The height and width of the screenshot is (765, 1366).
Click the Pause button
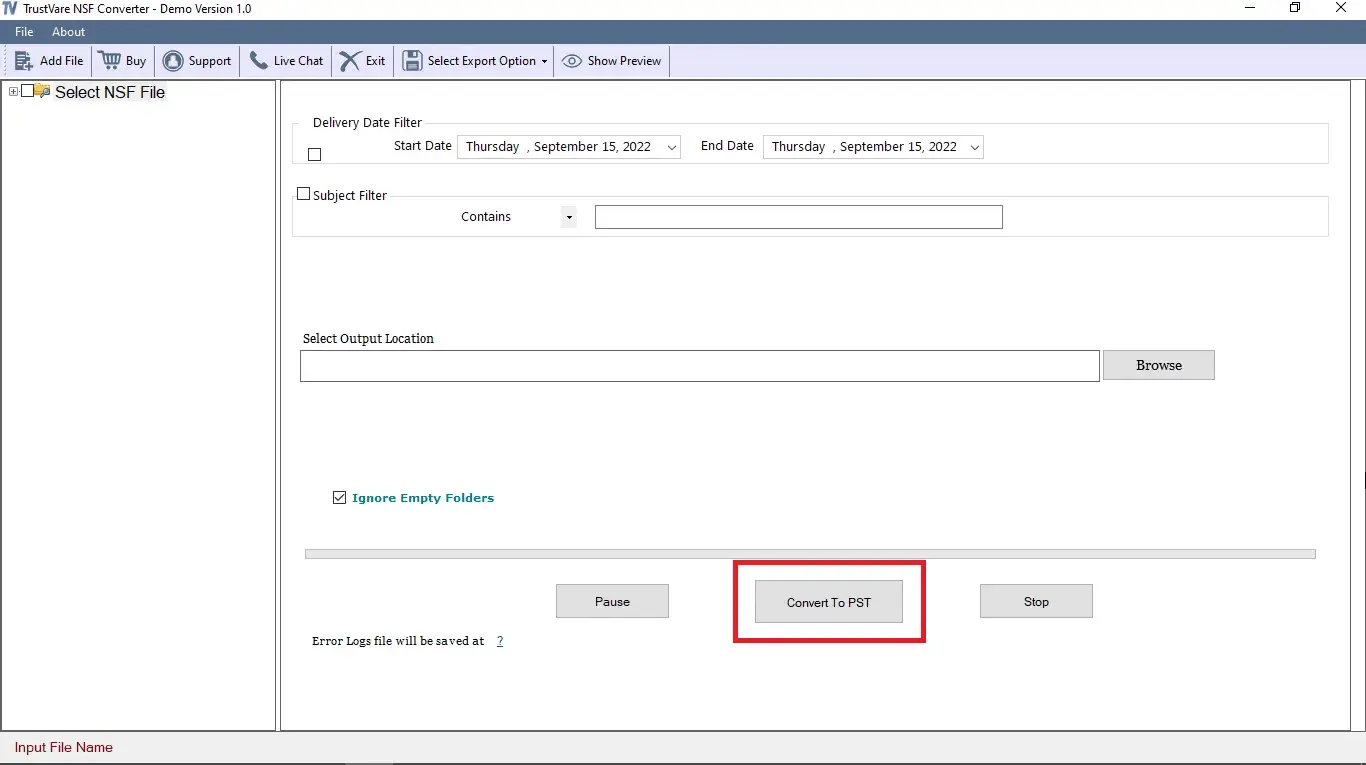pyautogui.click(x=612, y=601)
